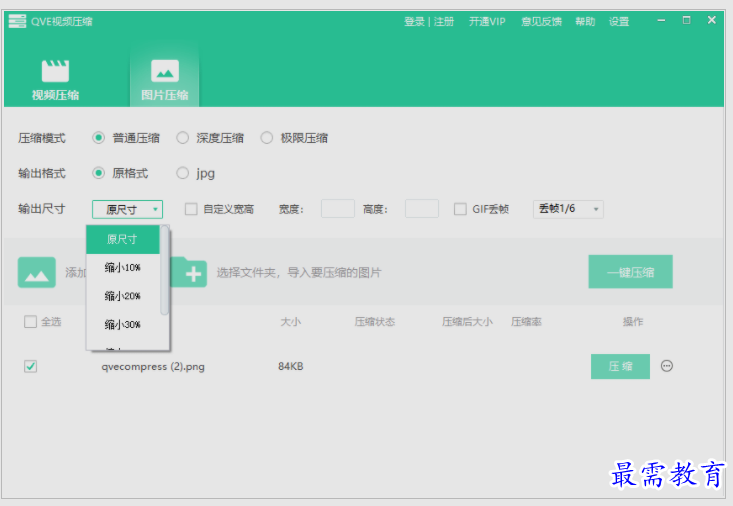733x506 pixels.
Task: Click the add image file icon
Action: 37,272
